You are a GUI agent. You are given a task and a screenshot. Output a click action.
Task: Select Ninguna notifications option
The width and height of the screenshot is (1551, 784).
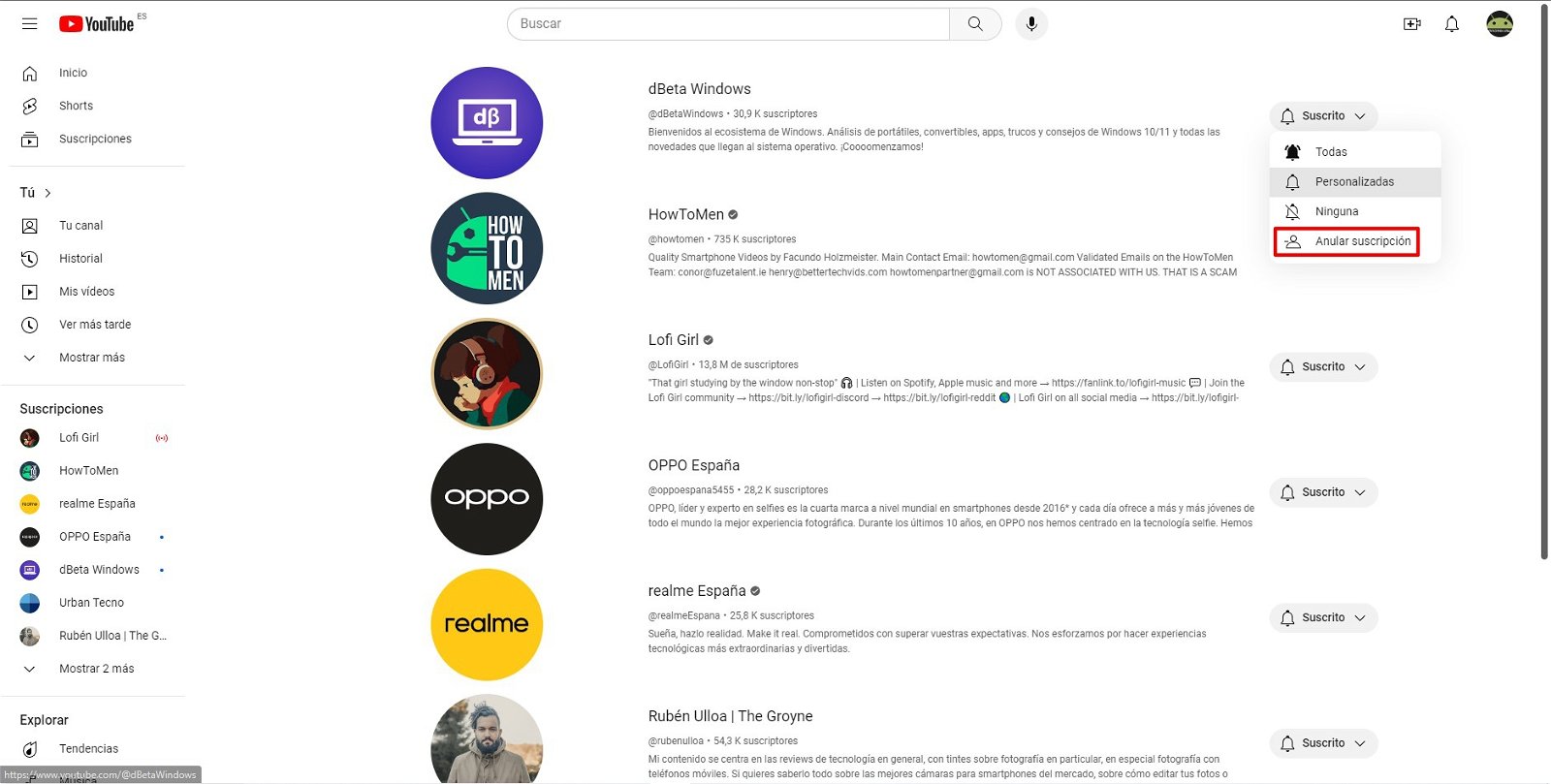pos(1355,211)
